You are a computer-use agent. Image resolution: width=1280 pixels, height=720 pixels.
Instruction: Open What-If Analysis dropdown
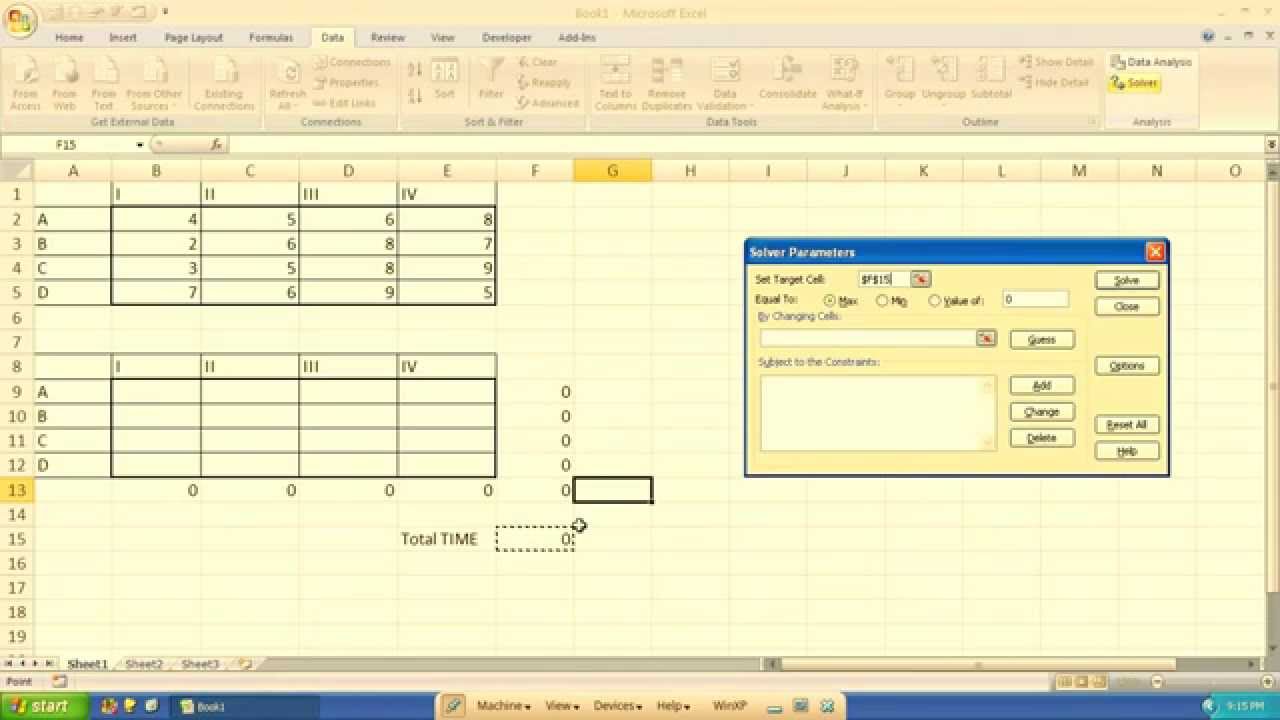click(x=845, y=84)
